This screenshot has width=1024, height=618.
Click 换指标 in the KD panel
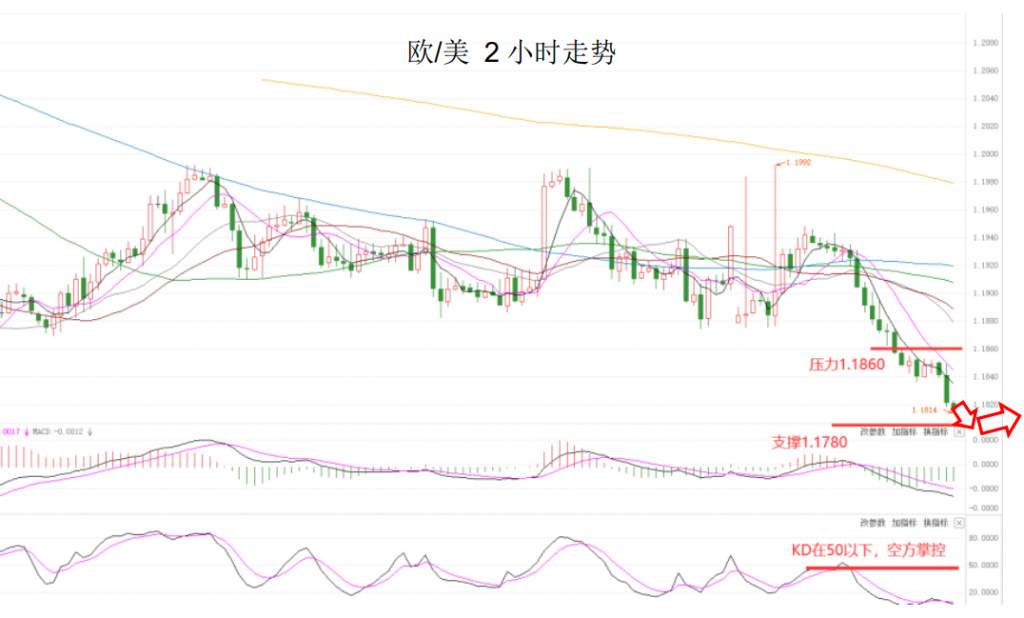(935, 523)
